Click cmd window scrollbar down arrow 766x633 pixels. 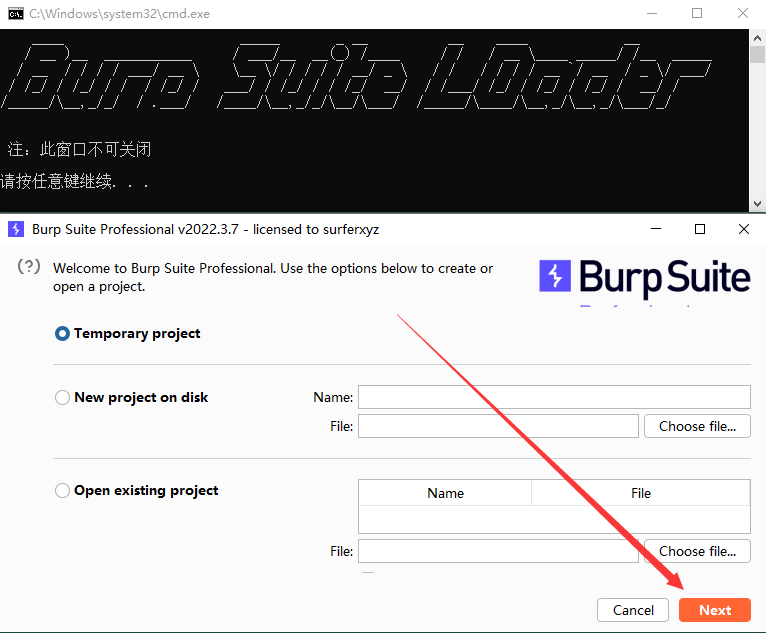757,204
